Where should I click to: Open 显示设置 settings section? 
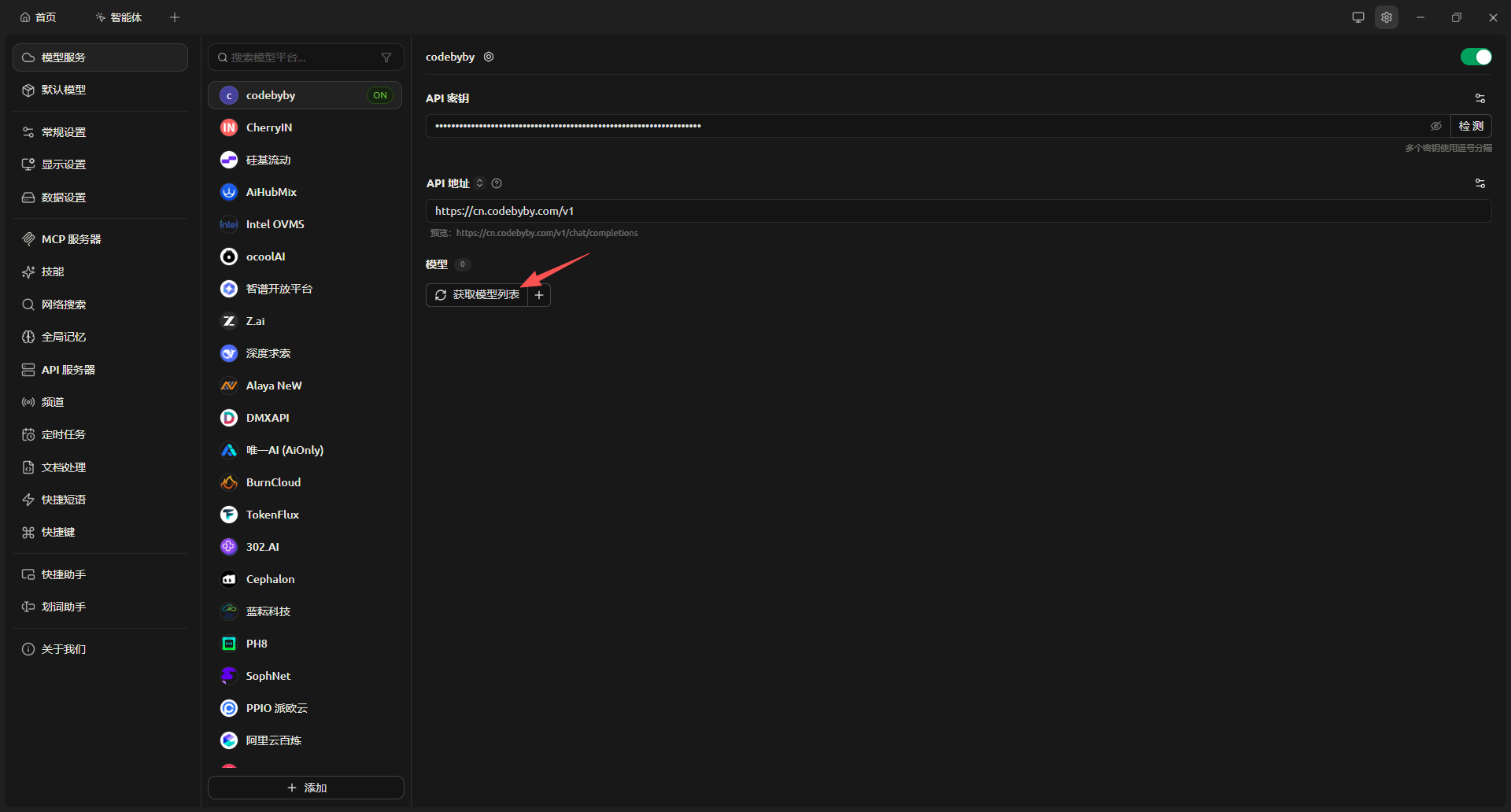100,164
